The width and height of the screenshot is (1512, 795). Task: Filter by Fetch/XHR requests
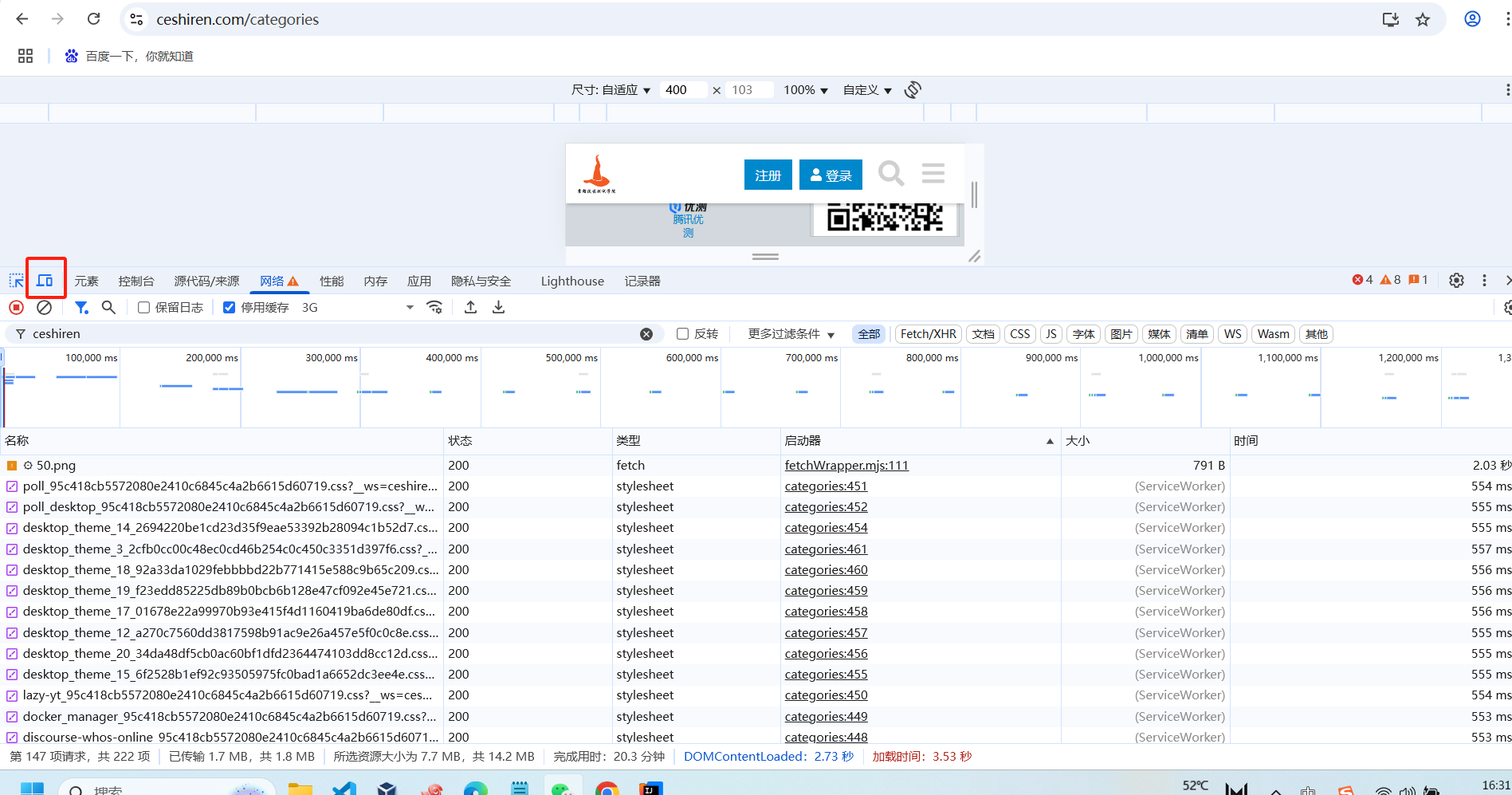[x=928, y=334]
